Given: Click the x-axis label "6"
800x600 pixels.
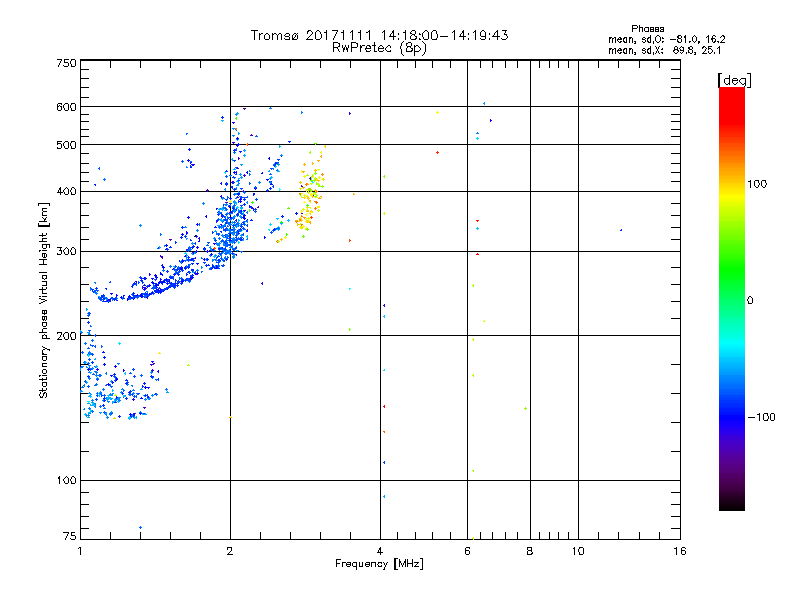Looking at the screenshot, I should pos(467,551).
